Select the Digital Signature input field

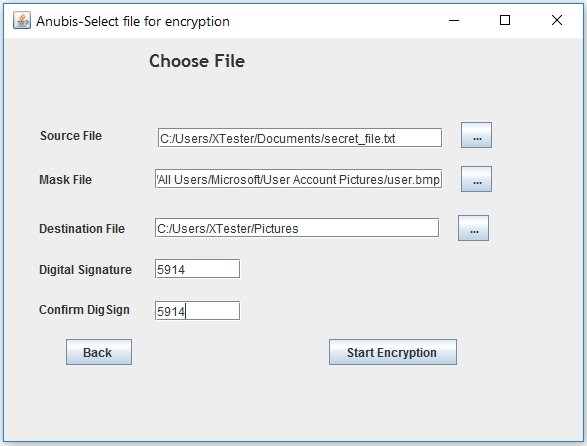197,269
